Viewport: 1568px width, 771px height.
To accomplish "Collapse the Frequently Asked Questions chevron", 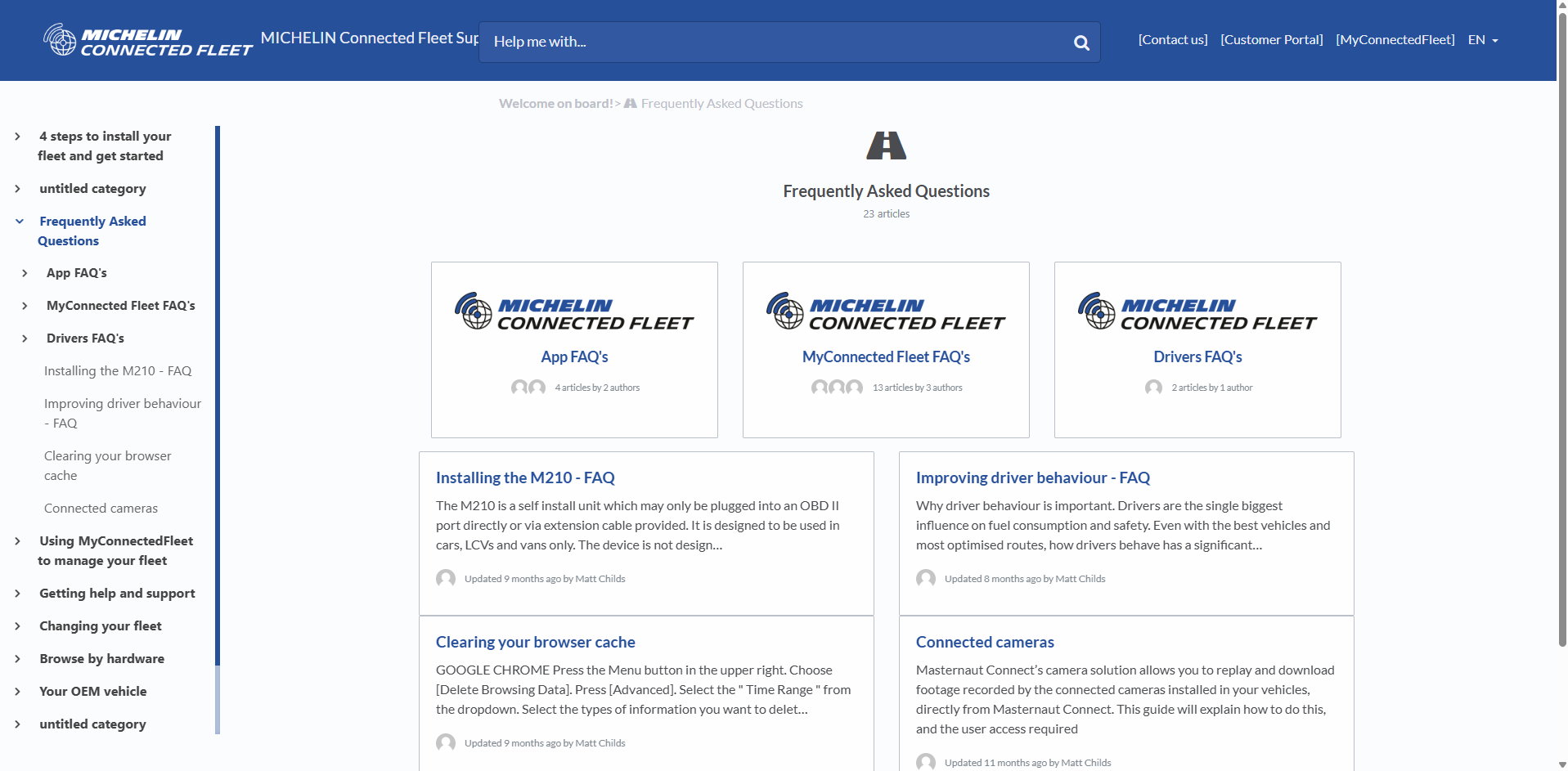I will (20, 222).
